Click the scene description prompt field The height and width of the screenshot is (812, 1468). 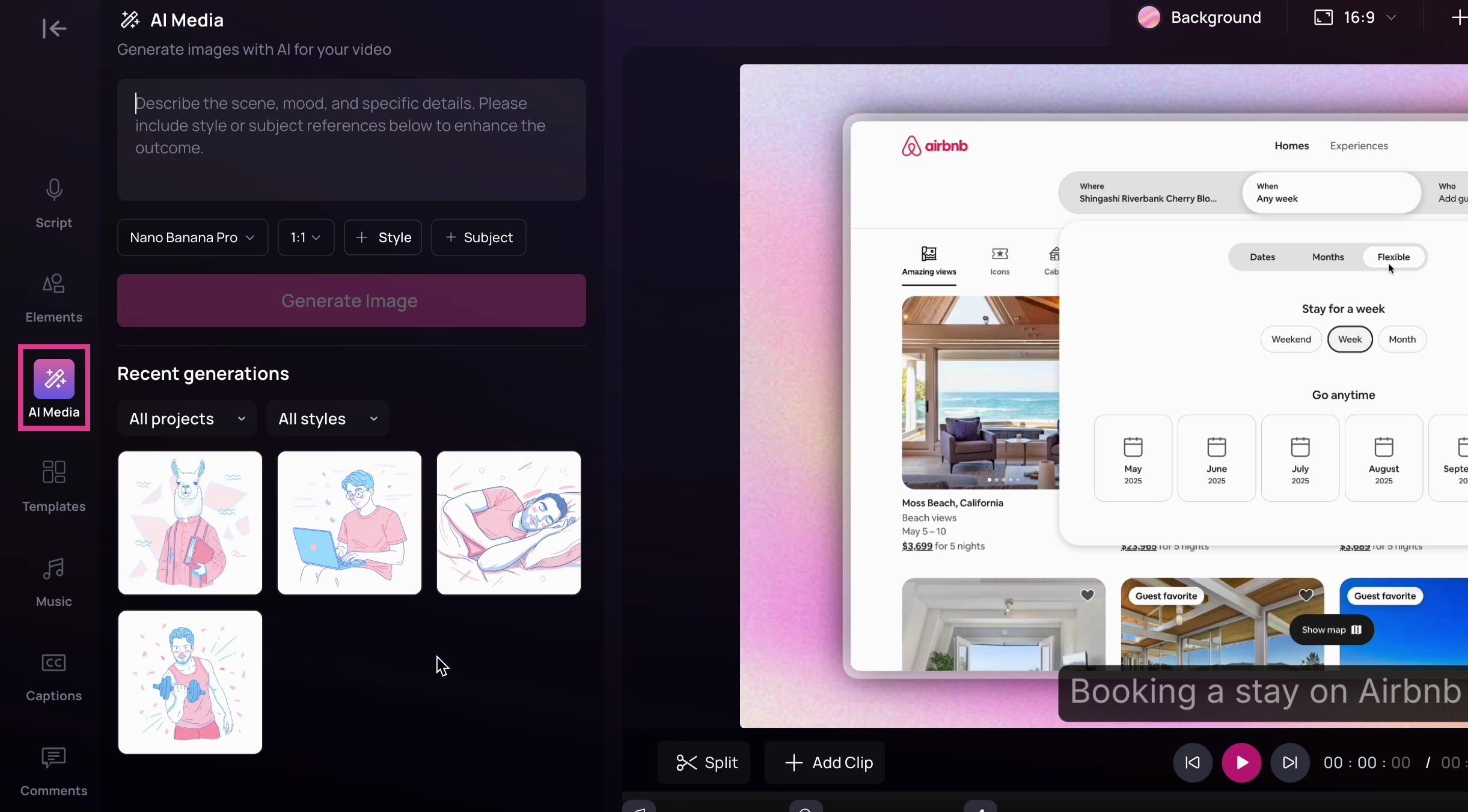pyautogui.click(x=351, y=139)
